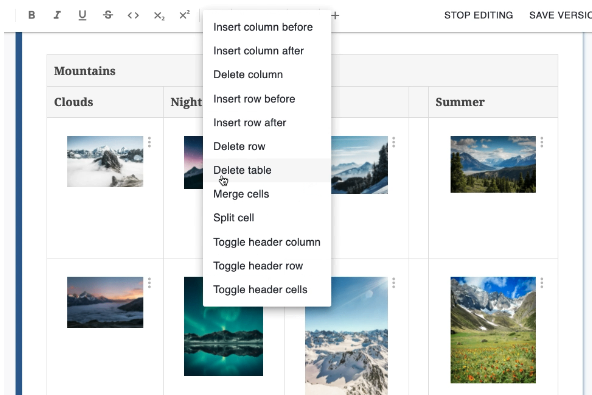Click the plus icon in toolbar
The image size is (592, 395).
[335, 15]
